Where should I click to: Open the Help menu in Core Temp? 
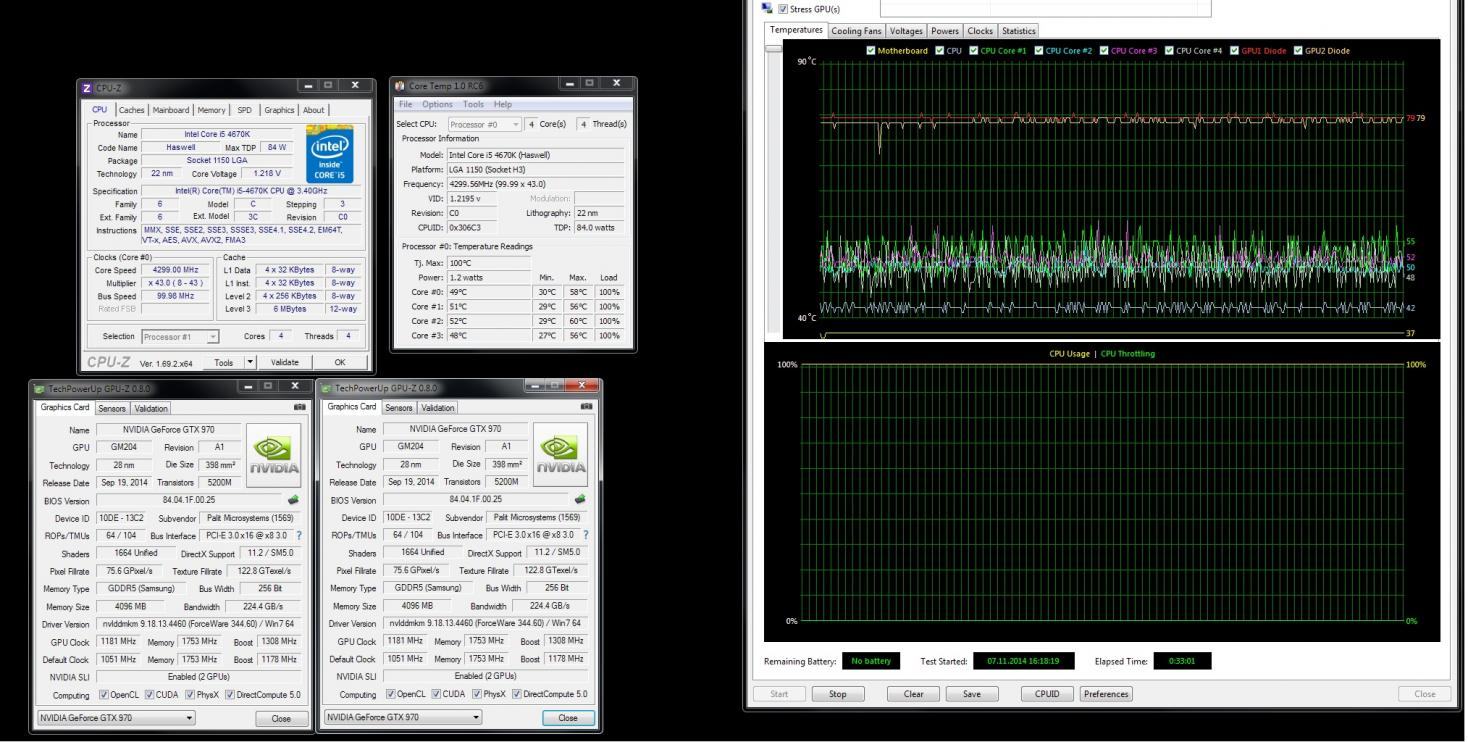tap(503, 104)
